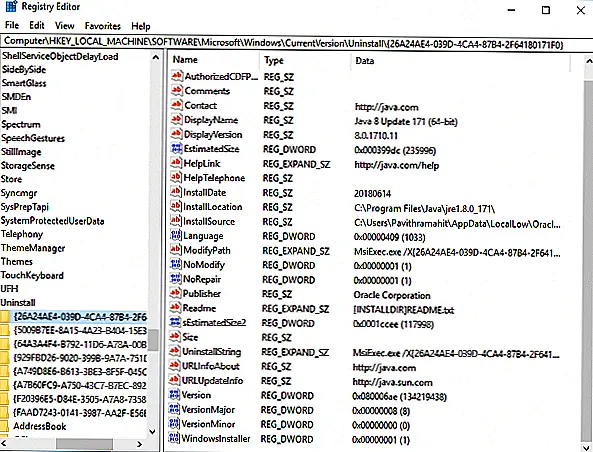Click the InstallSource string icon
The image size is (593, 452).
point(176,221)
